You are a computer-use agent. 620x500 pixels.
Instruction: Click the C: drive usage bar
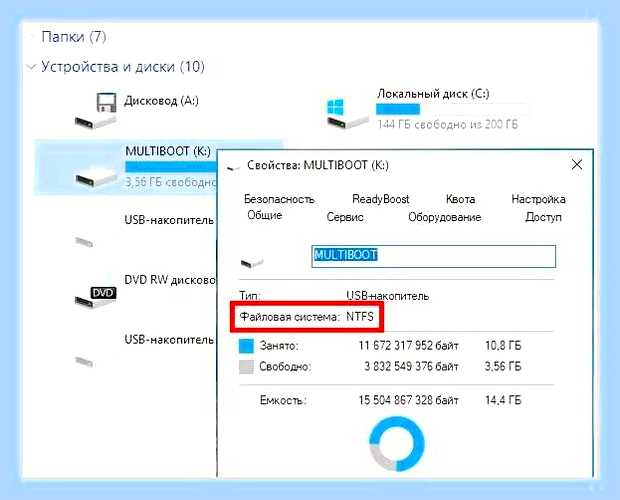[452, 109]
